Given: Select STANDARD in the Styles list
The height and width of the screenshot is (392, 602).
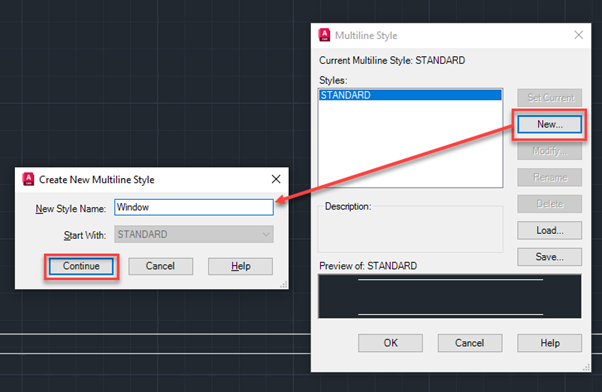Looking at the screenshot, I should pyautogui.click(x=410, y=95).
